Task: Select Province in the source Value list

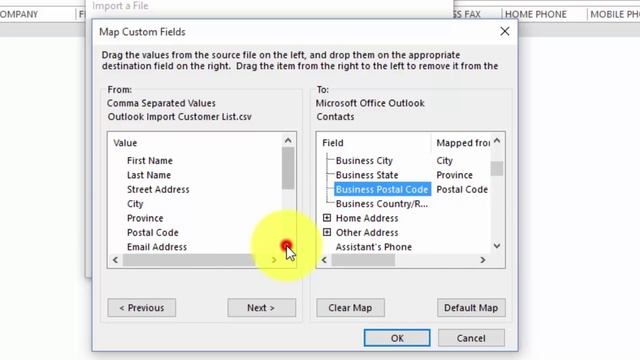Action: [145, 218]
